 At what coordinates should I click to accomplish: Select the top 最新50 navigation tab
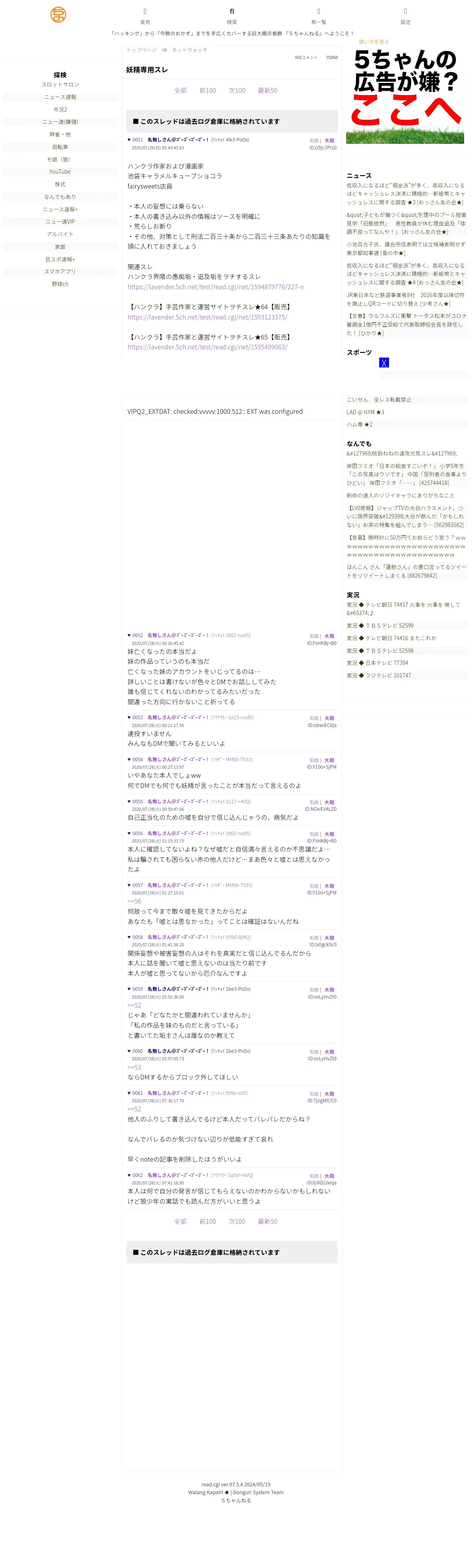pos(267,91)
